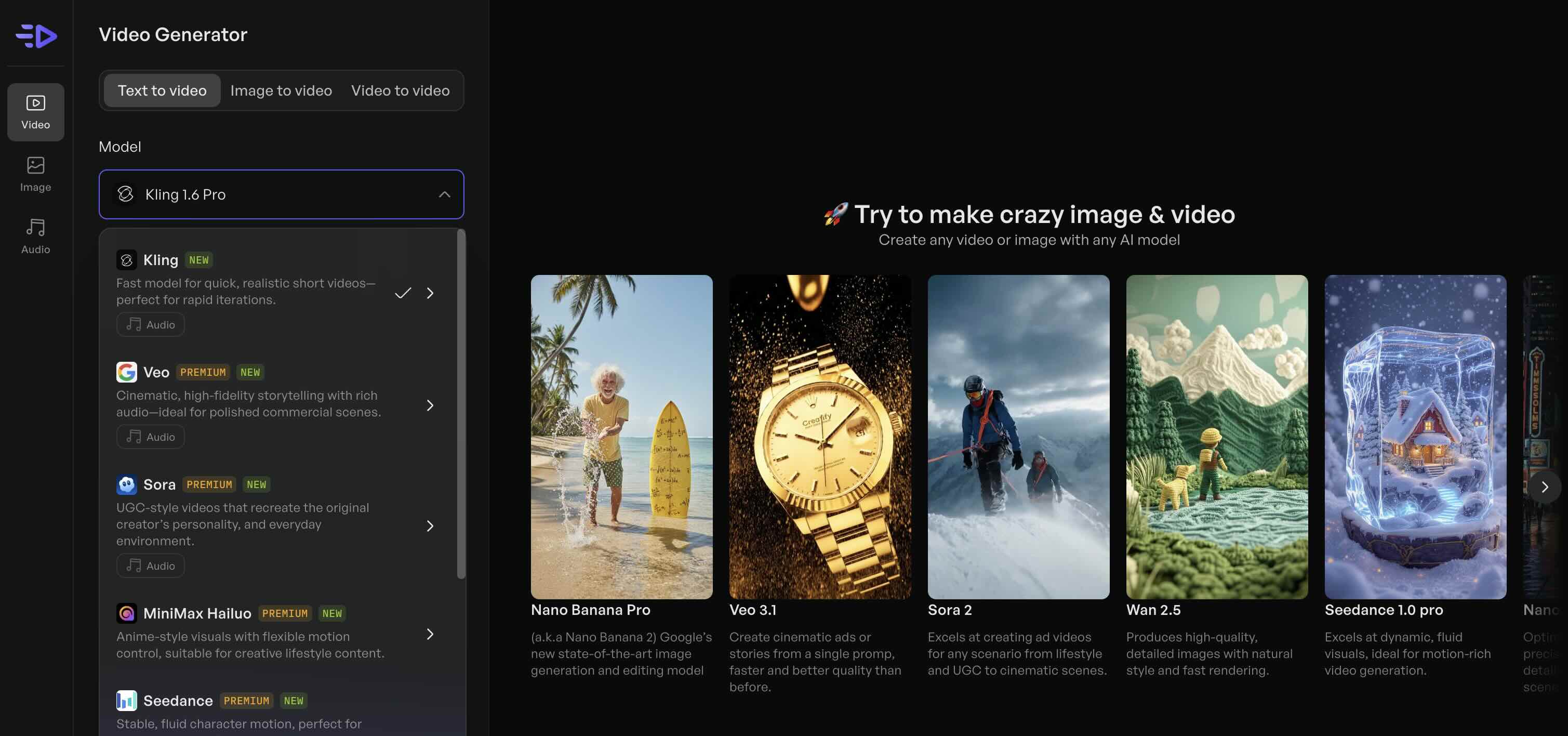Viewport: 1568px width, 736px height.
Task: Toggle Audio on the Veo model
Action: pyautogui.click(x=150, y=437)
